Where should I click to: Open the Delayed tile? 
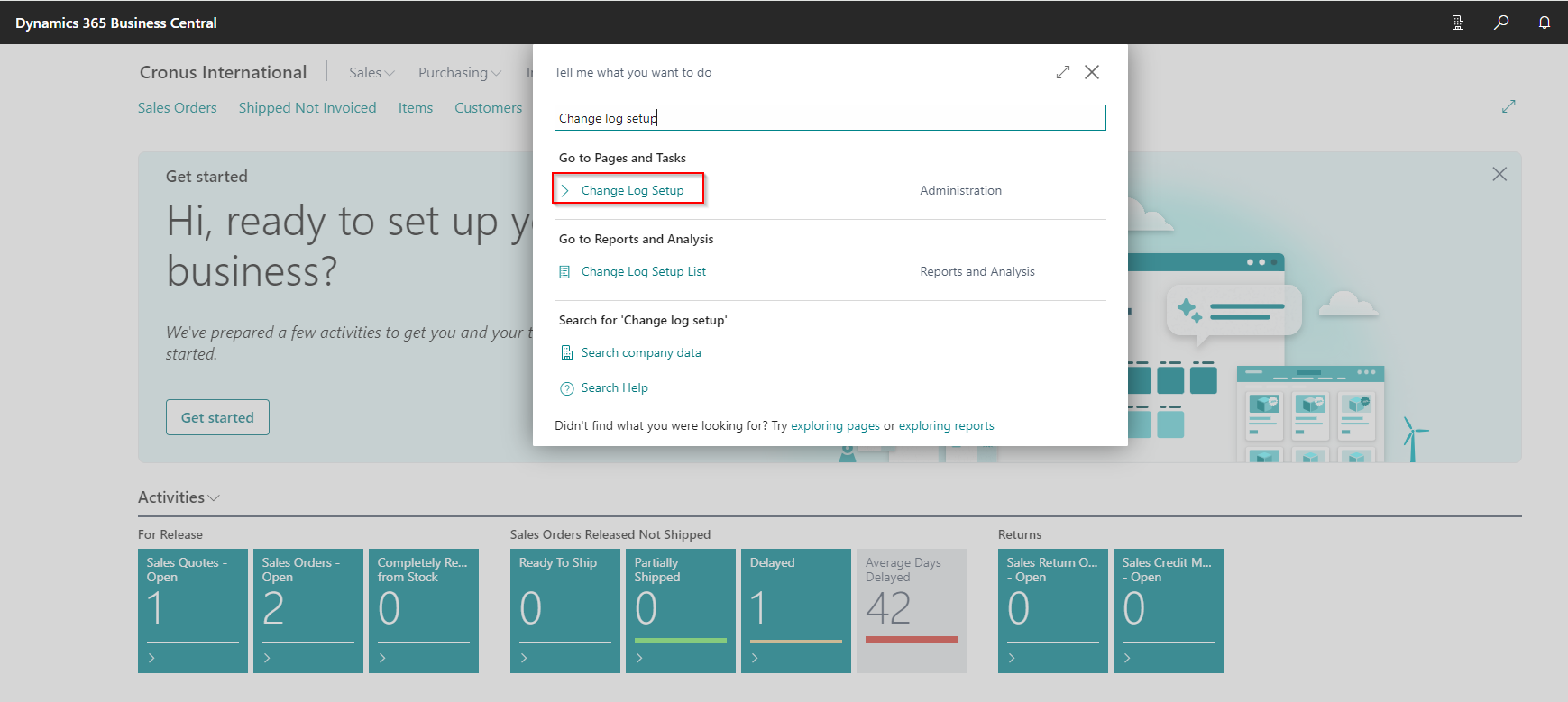click(796, 611)
